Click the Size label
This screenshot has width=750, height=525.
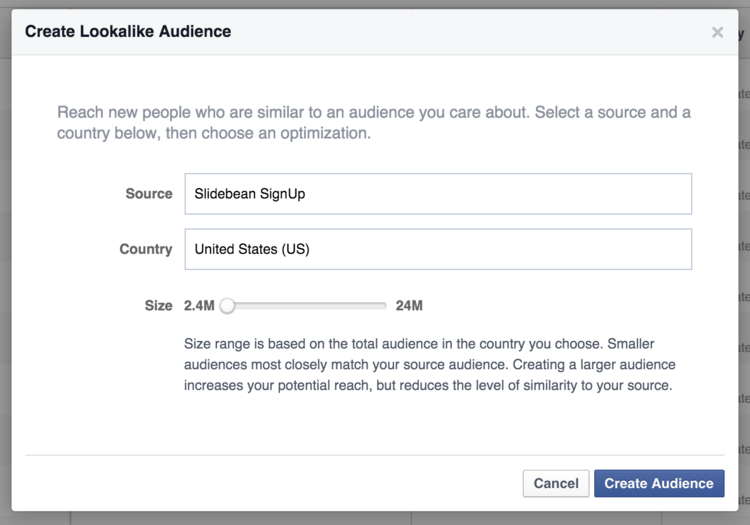pos(158,305)
